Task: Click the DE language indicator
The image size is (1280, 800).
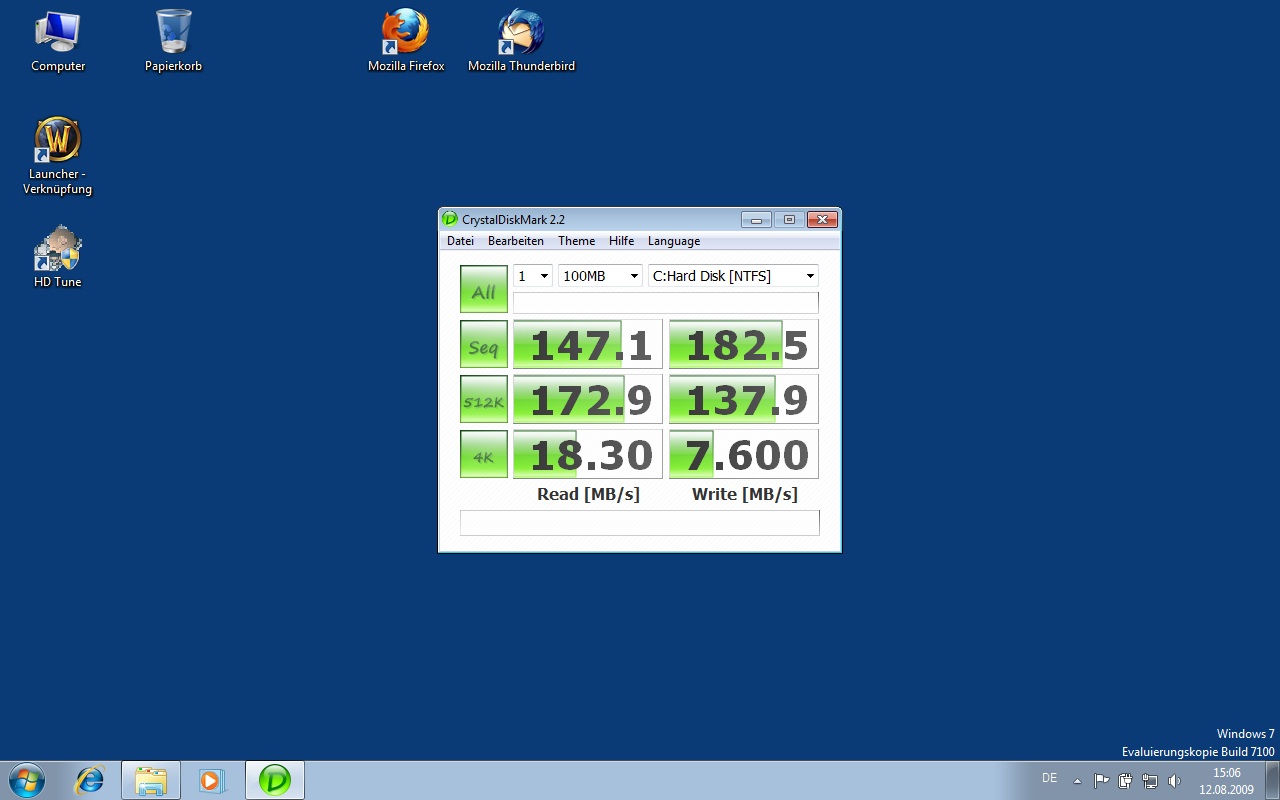Action: [x=1049, y=778]
